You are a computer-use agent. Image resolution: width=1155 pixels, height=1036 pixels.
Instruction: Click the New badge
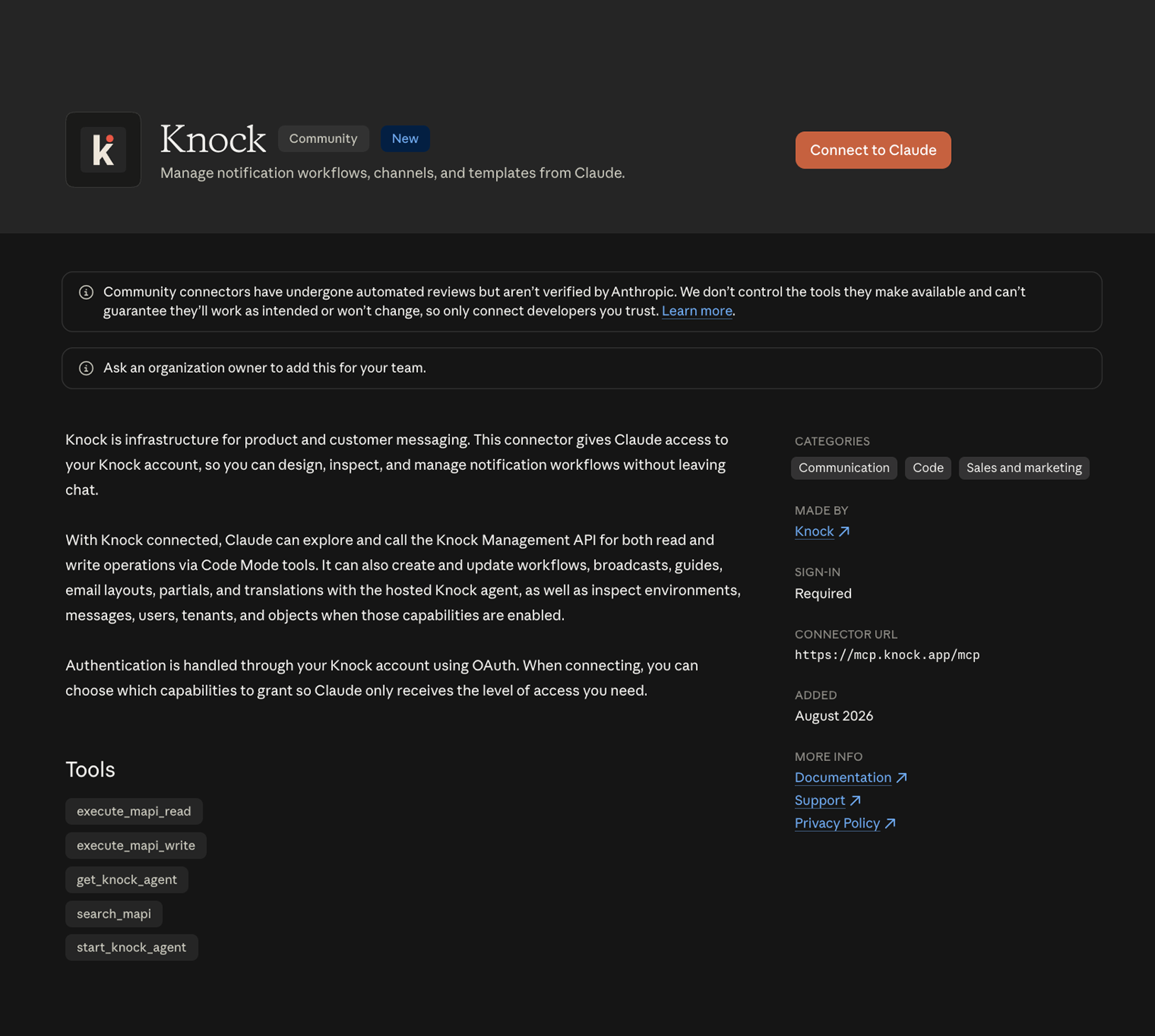click(x=405, y=138)
